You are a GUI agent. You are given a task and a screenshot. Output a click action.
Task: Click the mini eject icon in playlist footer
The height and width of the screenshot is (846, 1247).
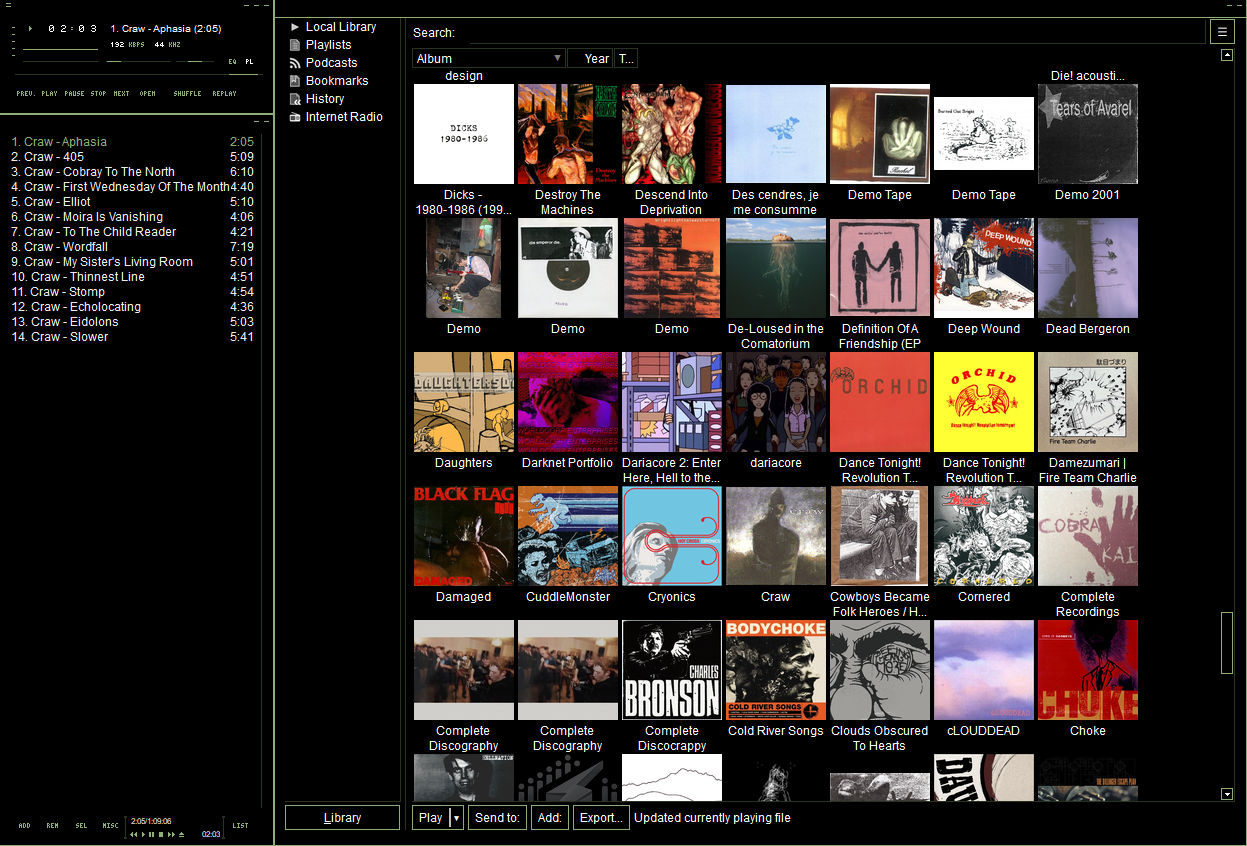pos(181,834)
